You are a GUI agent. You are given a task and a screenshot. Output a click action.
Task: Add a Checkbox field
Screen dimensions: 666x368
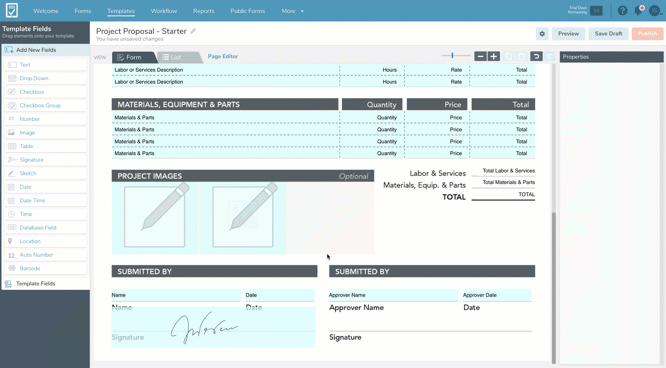46,92
